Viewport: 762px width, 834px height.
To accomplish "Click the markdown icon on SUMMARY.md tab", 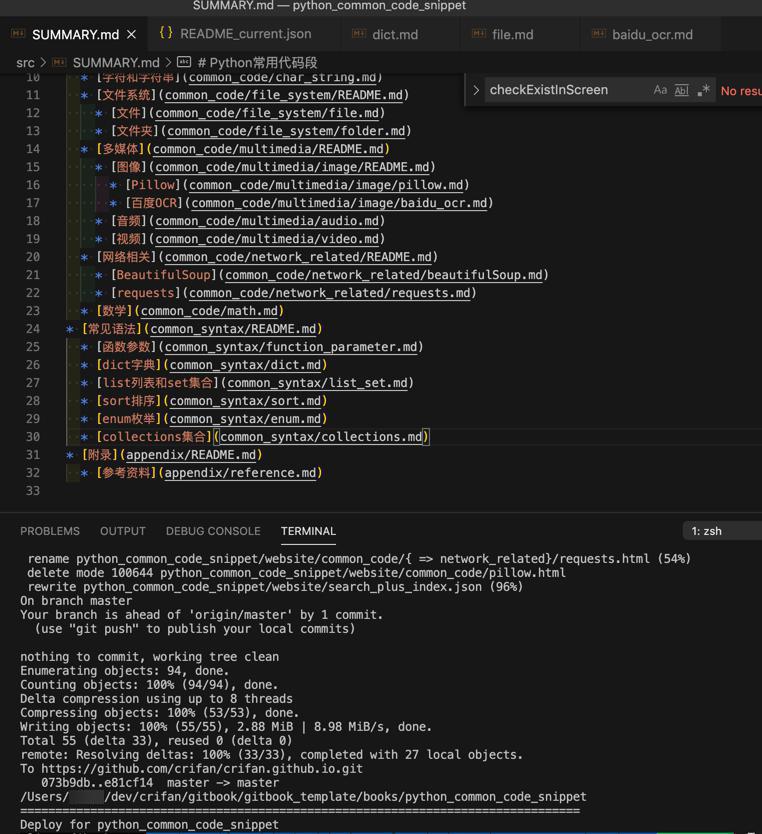I will point(18,34).
